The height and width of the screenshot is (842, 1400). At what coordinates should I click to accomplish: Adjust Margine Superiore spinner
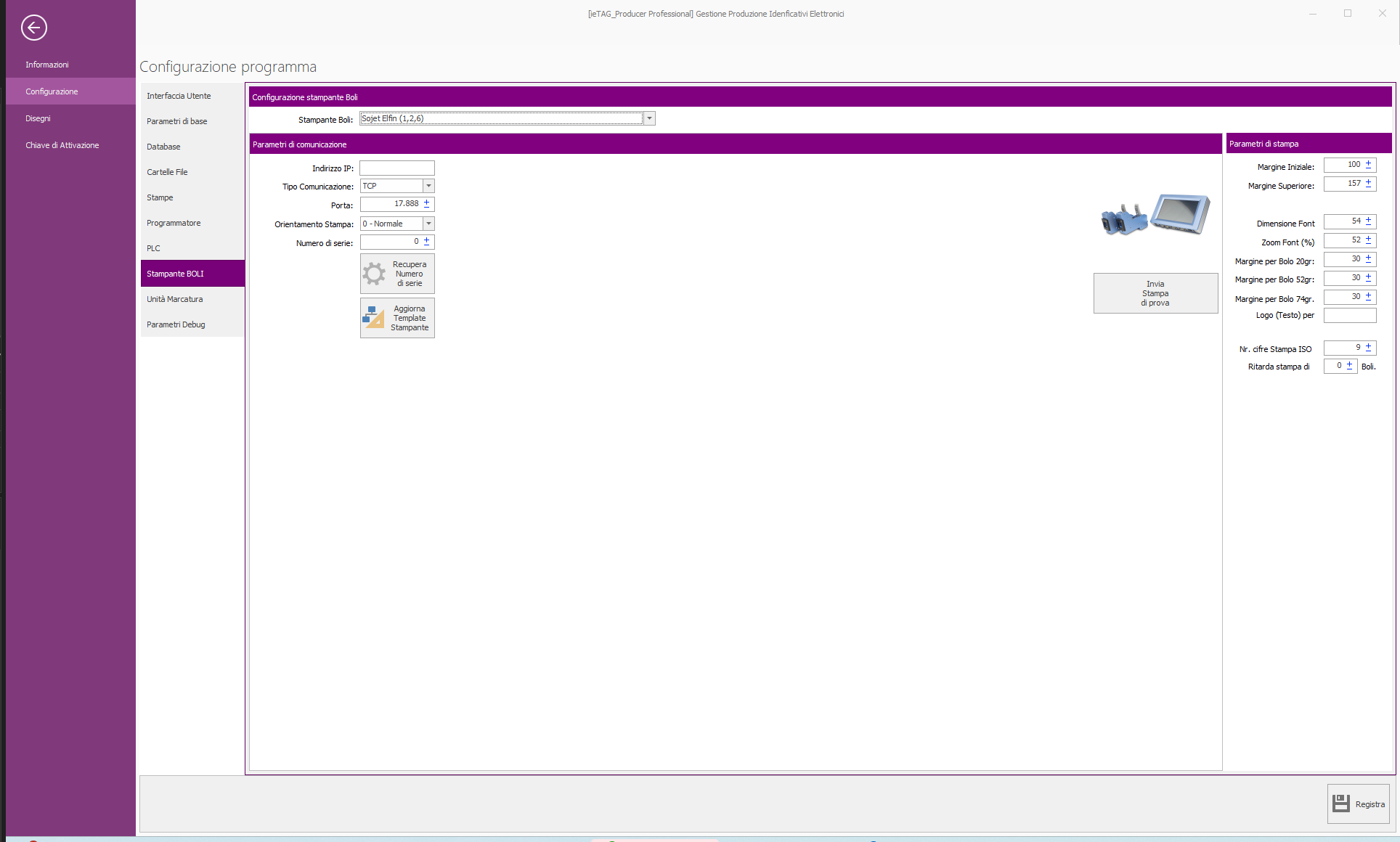(x=1368, y=184)
